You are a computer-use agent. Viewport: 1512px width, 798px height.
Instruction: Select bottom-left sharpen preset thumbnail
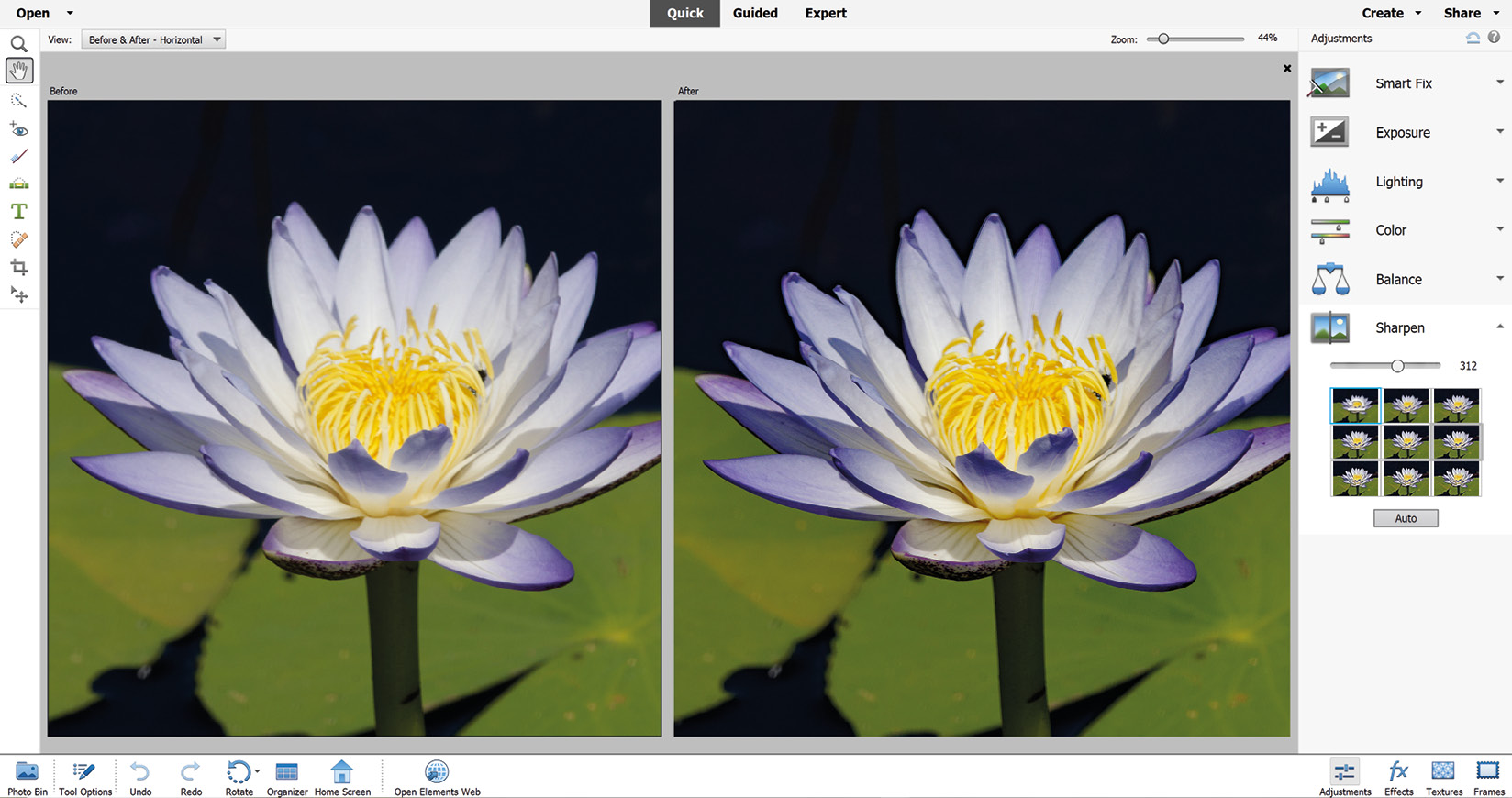pyautogui.click(x=1355, y=479)
